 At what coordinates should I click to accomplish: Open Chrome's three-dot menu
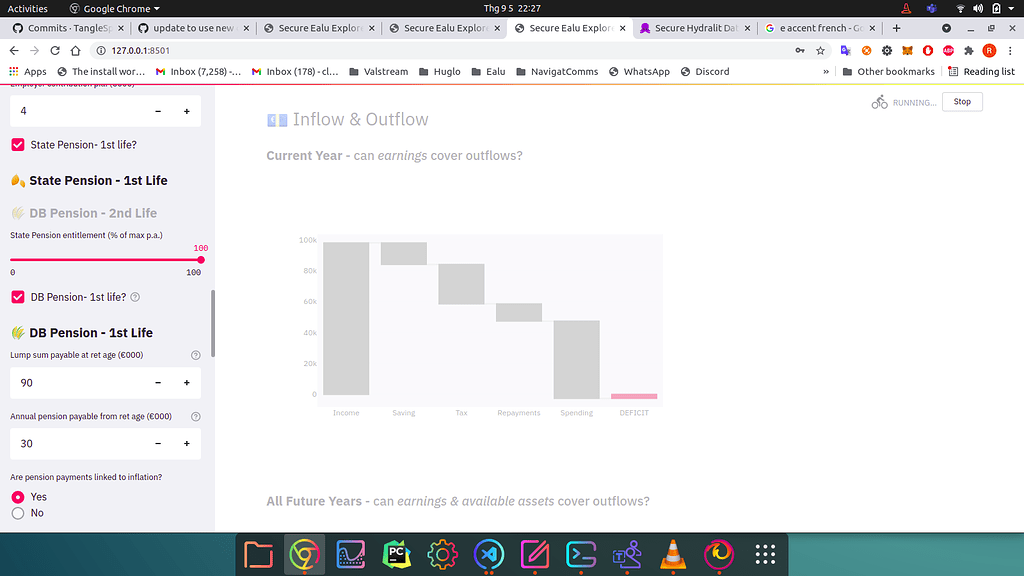click(1011, 50)
